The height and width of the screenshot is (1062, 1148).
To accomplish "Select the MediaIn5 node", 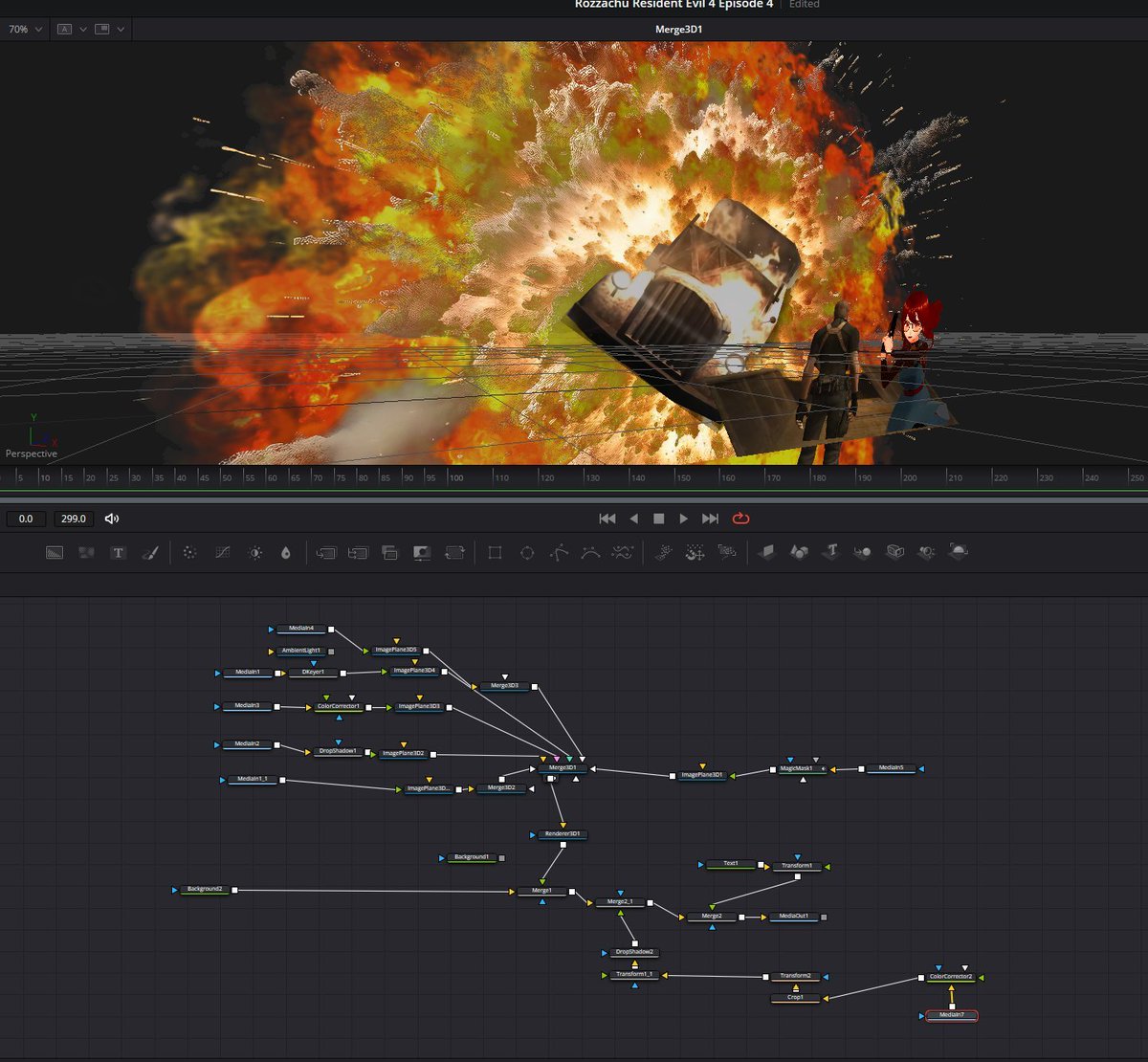I will tap(891, 768).
